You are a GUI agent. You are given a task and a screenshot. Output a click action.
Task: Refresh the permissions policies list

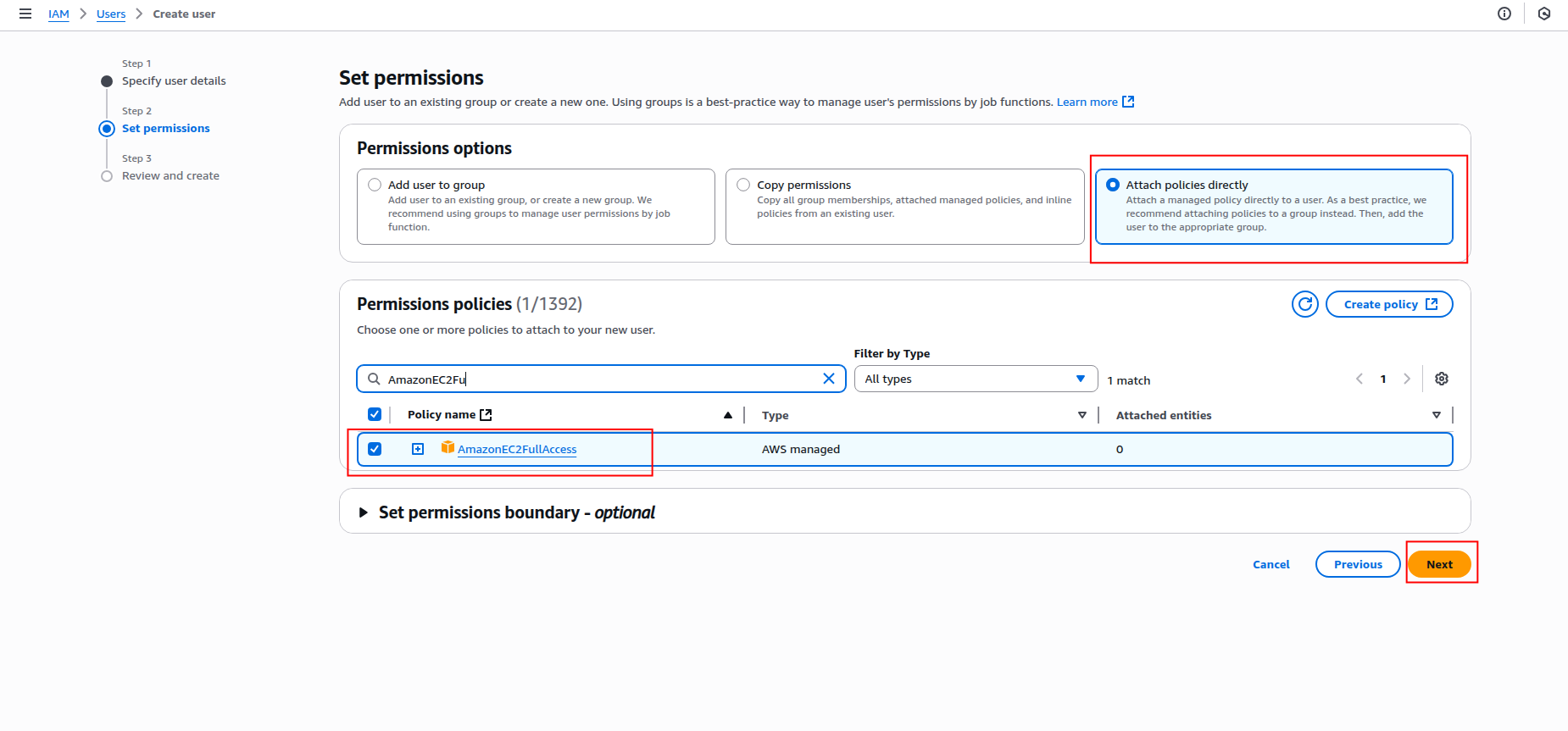point(1304,304)
